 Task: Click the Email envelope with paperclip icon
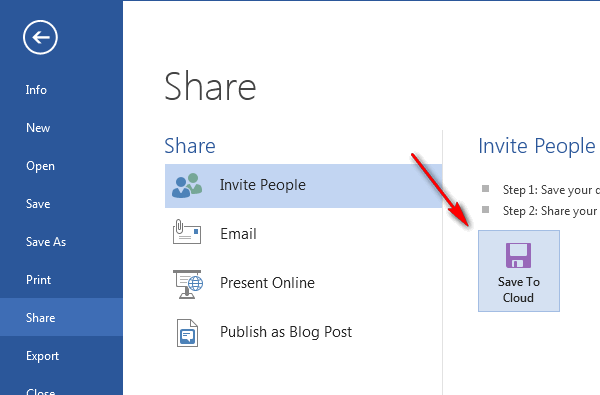[187, 232]
